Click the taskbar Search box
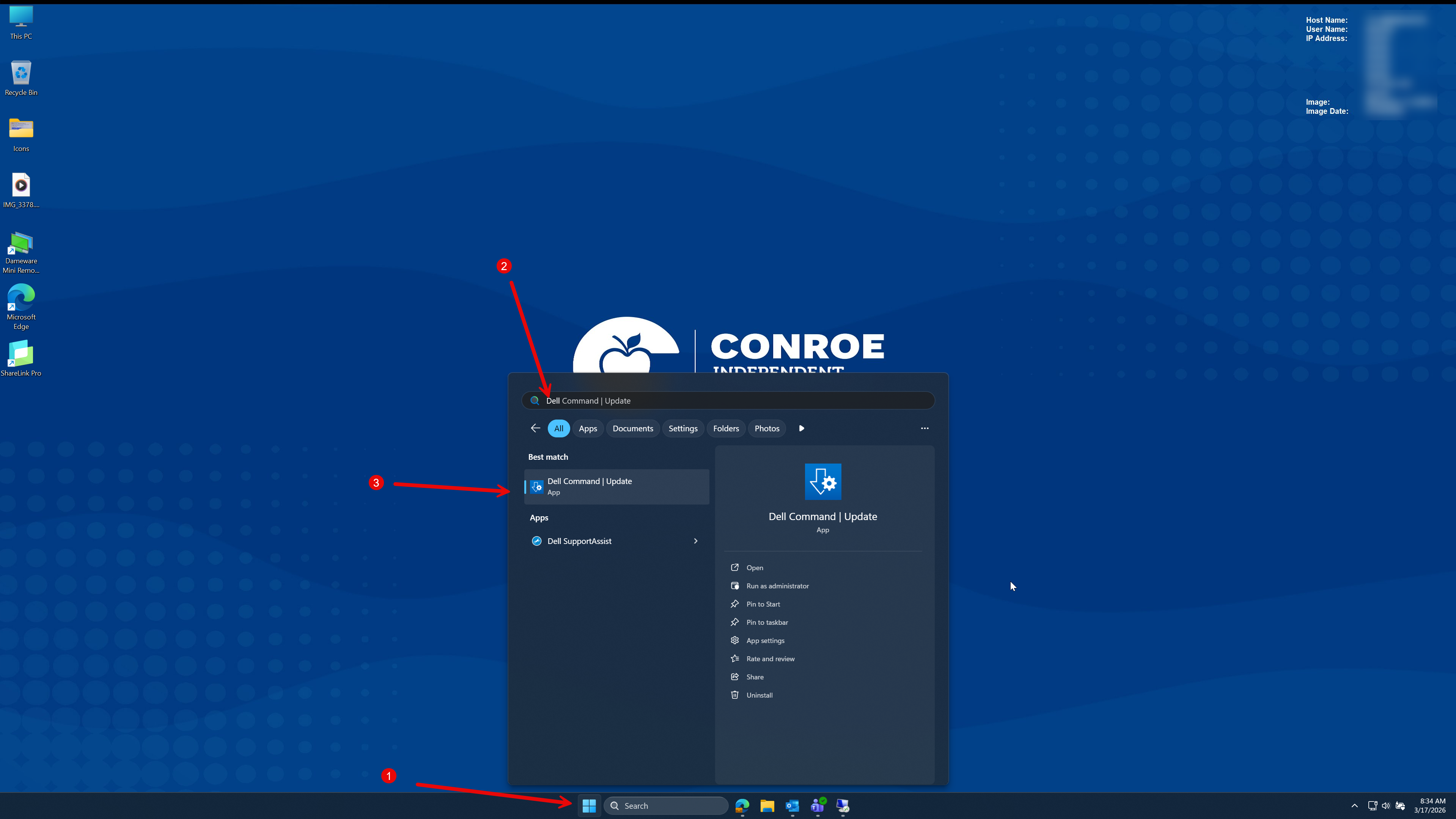This screenshot has width=1456, height=819. click(x=666, y=805)
